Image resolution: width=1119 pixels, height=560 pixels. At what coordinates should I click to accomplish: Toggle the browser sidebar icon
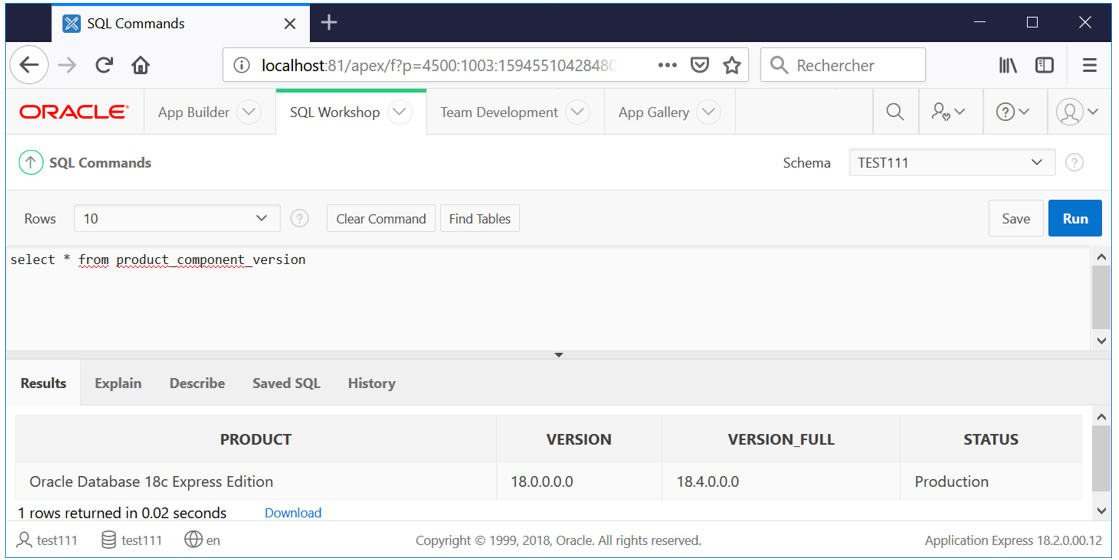[1045, 66]
